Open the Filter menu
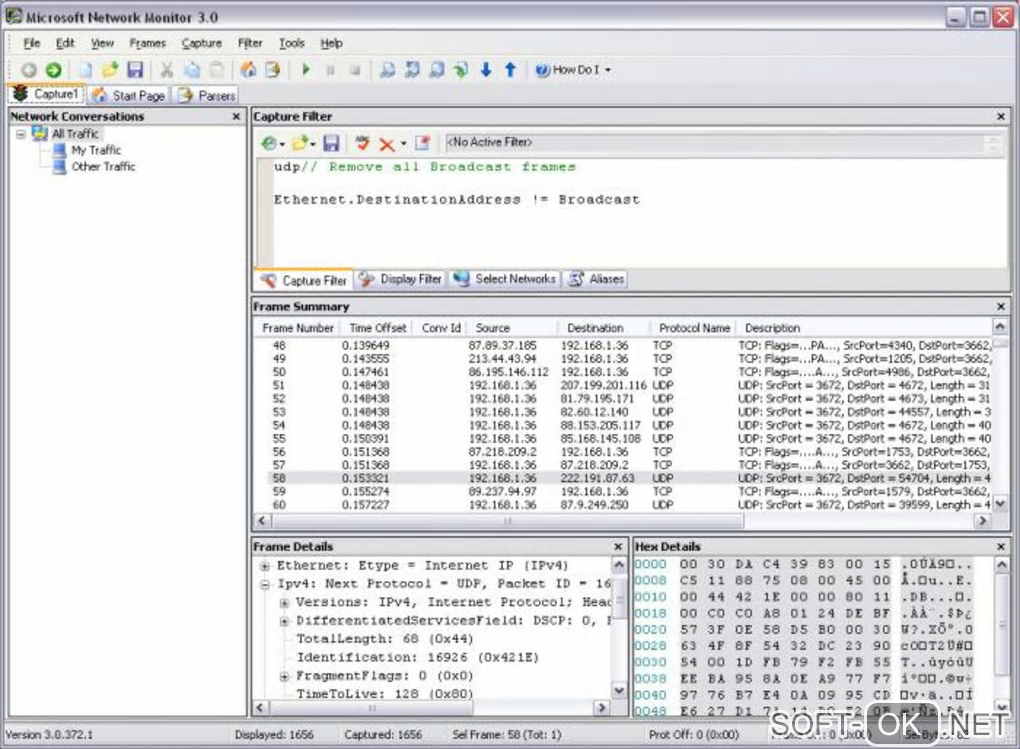Viewport: 1020px width, 749px height. (250, 43)
